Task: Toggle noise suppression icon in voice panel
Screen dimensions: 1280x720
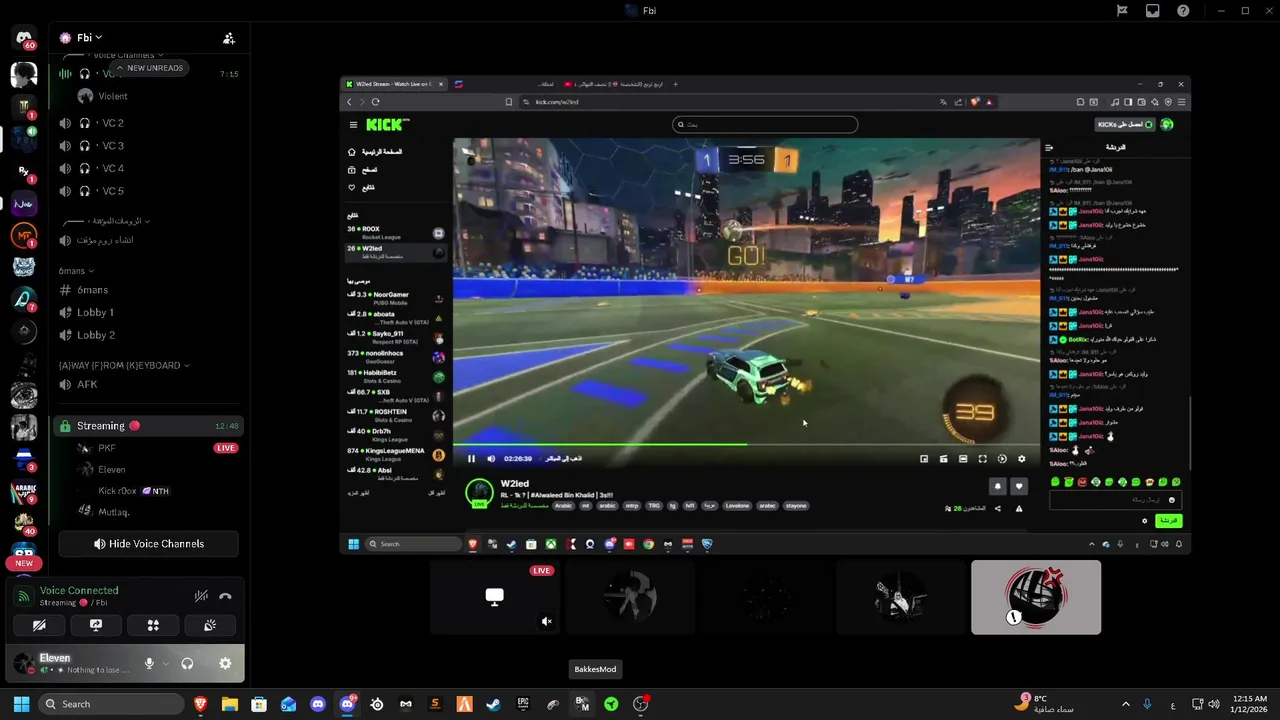Action: (x=201, y=596)
